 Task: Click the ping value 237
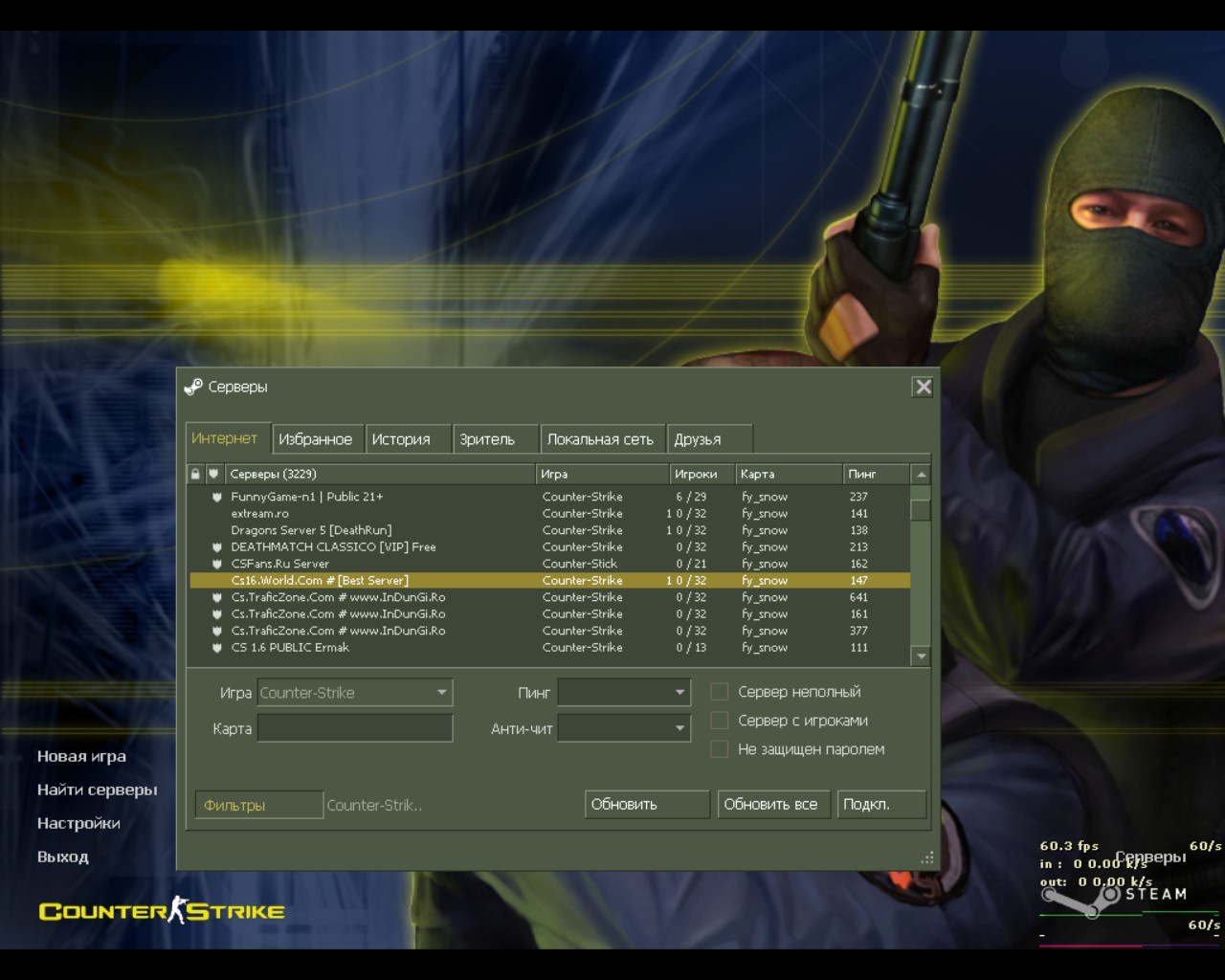click(858, 497)
